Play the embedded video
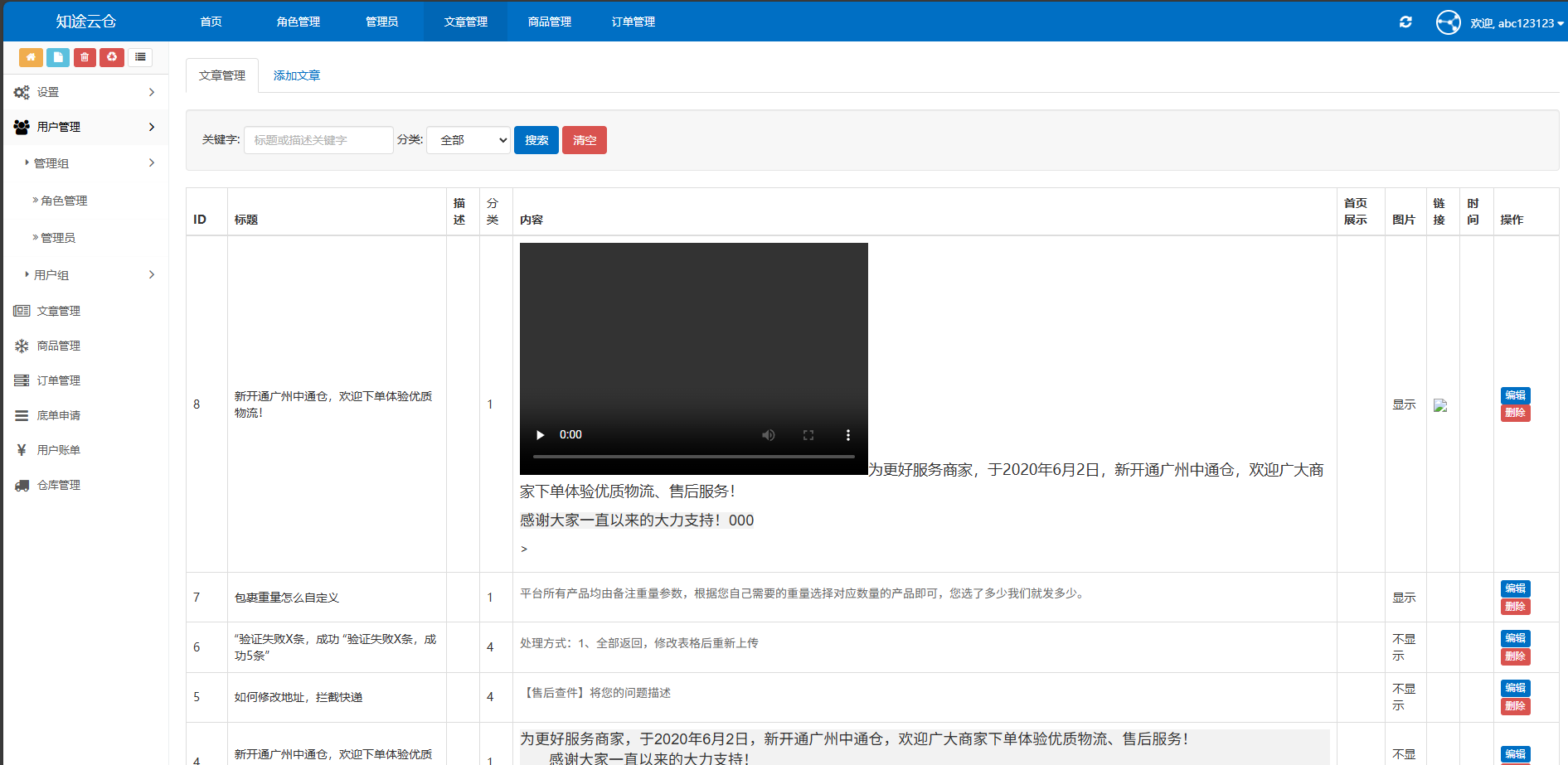Screen dimensions: 1568x765 pos(541,435)
